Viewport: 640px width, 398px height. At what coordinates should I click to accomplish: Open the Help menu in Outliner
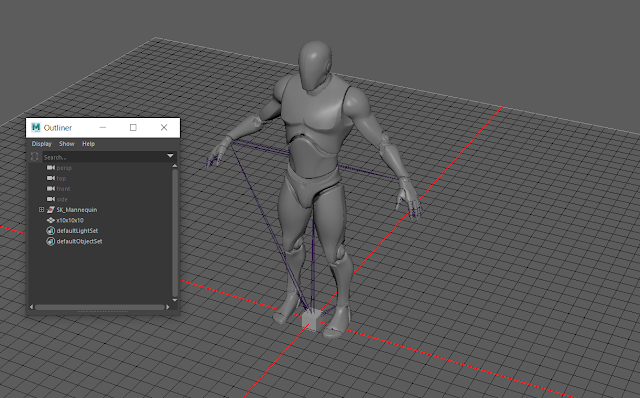pos(89,144)
